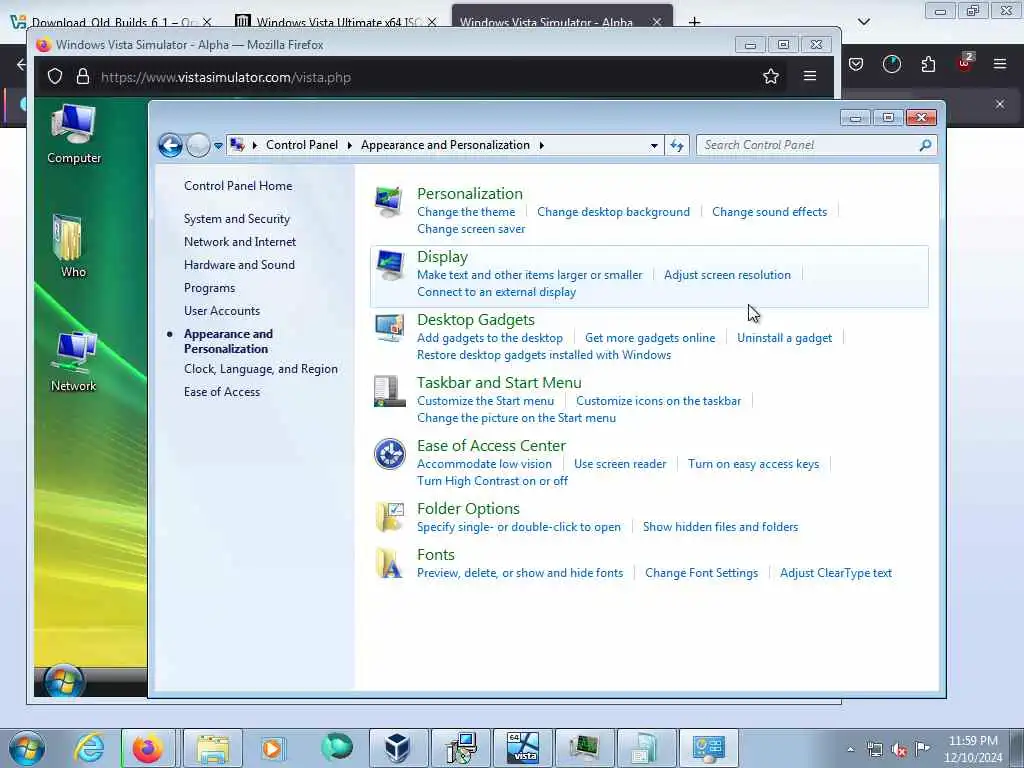Image resolution: width=1024 pixels, height=768 pixels.
Task: Open Ease of Access in sidebar
Action: 221,392
